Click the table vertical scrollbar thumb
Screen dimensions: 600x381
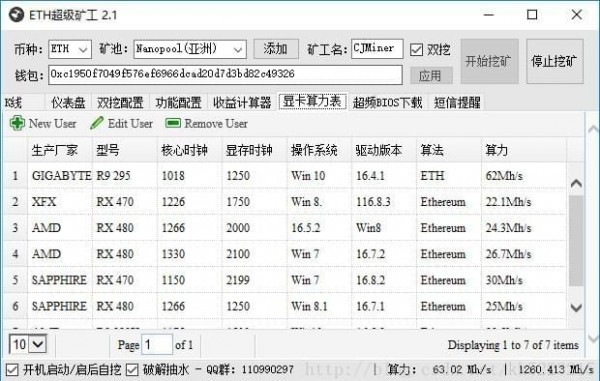576,240
